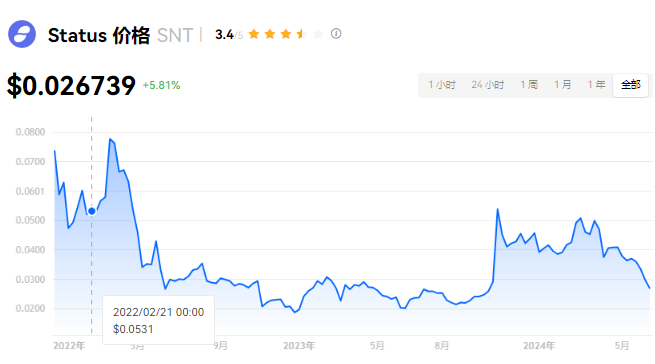The height and width of the screenshot is (364, 655).
Task: Click the SNT ticker symbol
Action: 175,36
